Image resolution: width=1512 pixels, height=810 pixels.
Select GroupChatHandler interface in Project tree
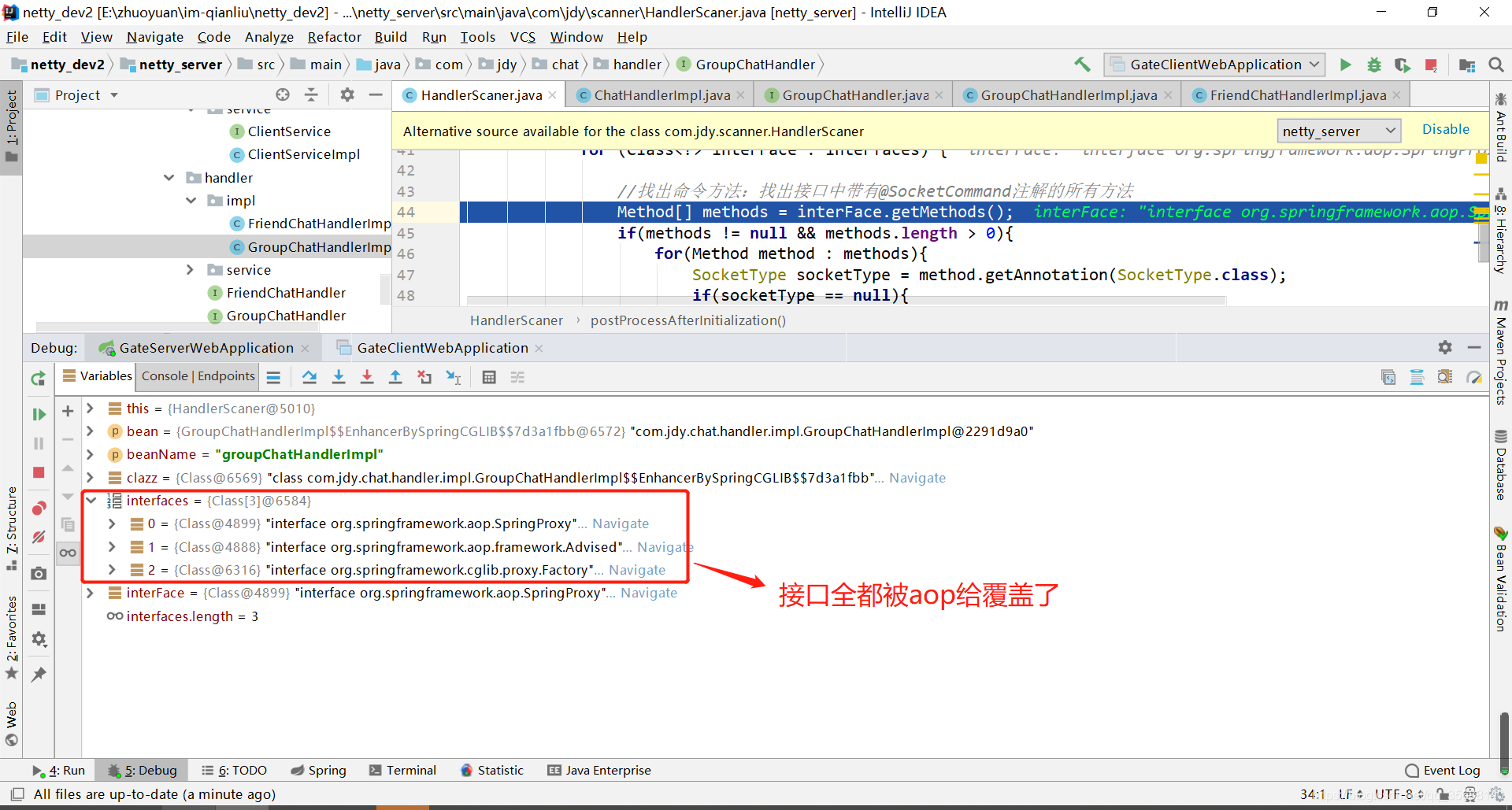pos(286,316)
